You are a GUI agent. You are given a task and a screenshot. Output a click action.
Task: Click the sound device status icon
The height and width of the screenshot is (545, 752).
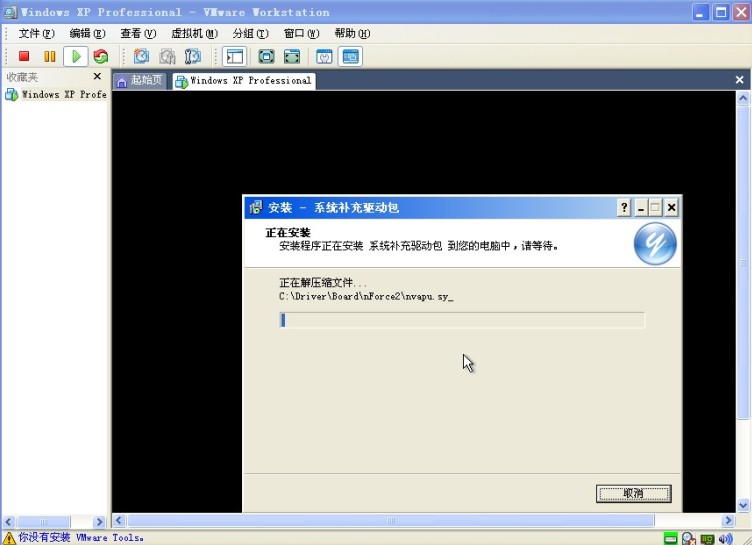pyautogui.click(x=725, y=538)
